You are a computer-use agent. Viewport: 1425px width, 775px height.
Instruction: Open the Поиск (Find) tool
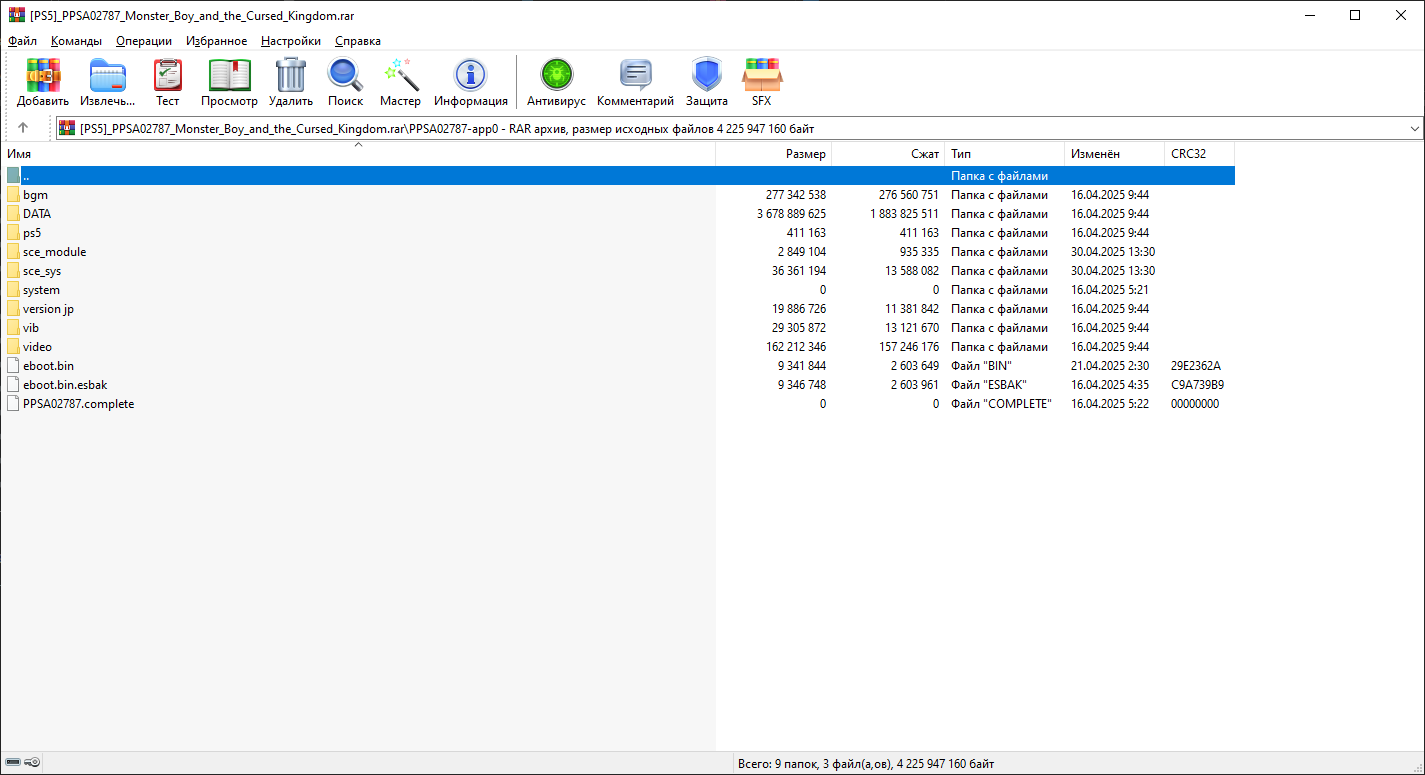click(345, 82)
